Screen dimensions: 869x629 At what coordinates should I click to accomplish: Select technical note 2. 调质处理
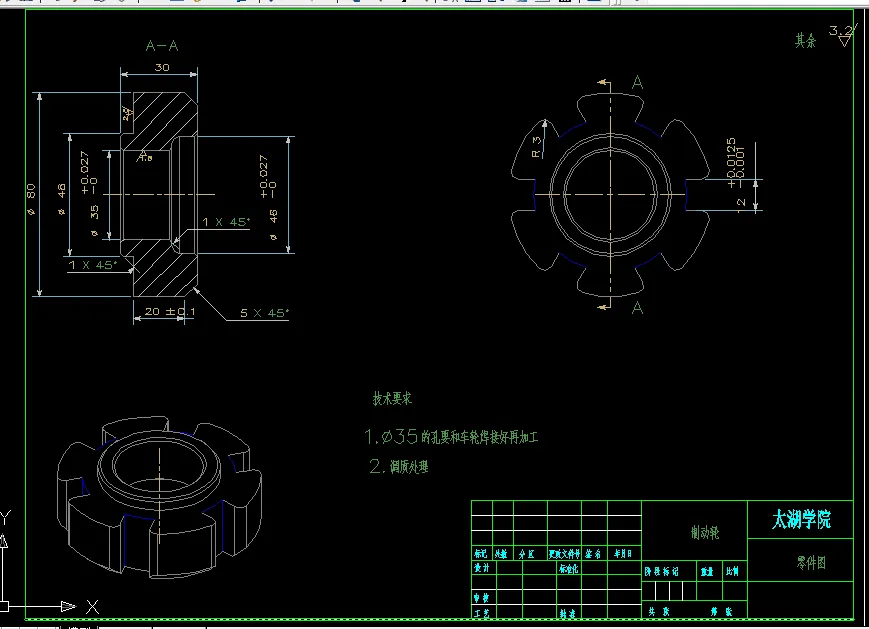point(399,466)
